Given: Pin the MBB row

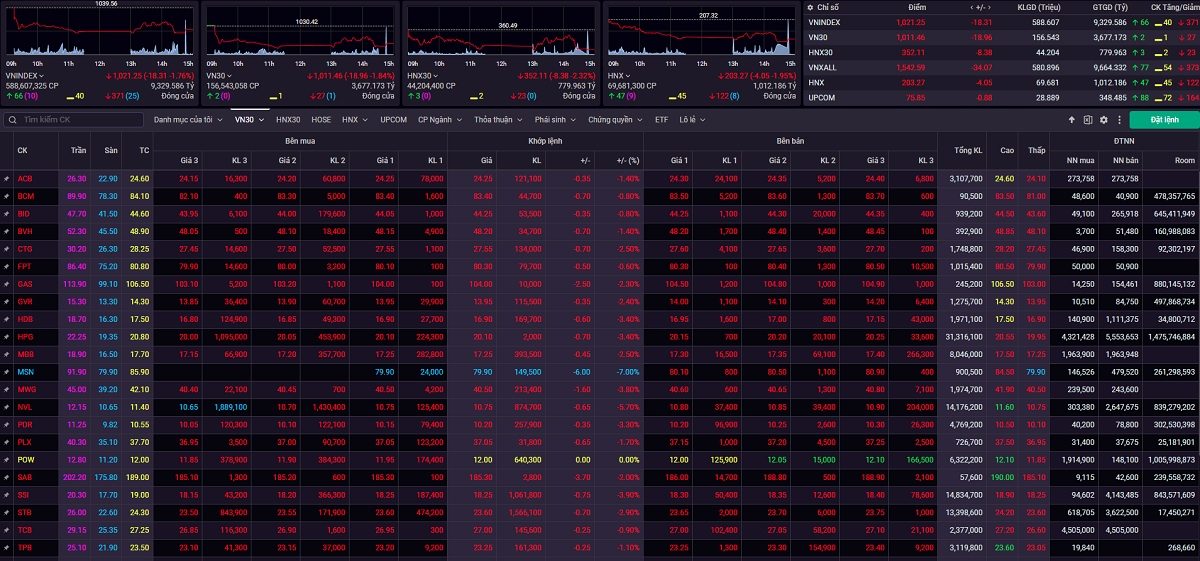Looking at the screenshot, I should click(6, 354).
